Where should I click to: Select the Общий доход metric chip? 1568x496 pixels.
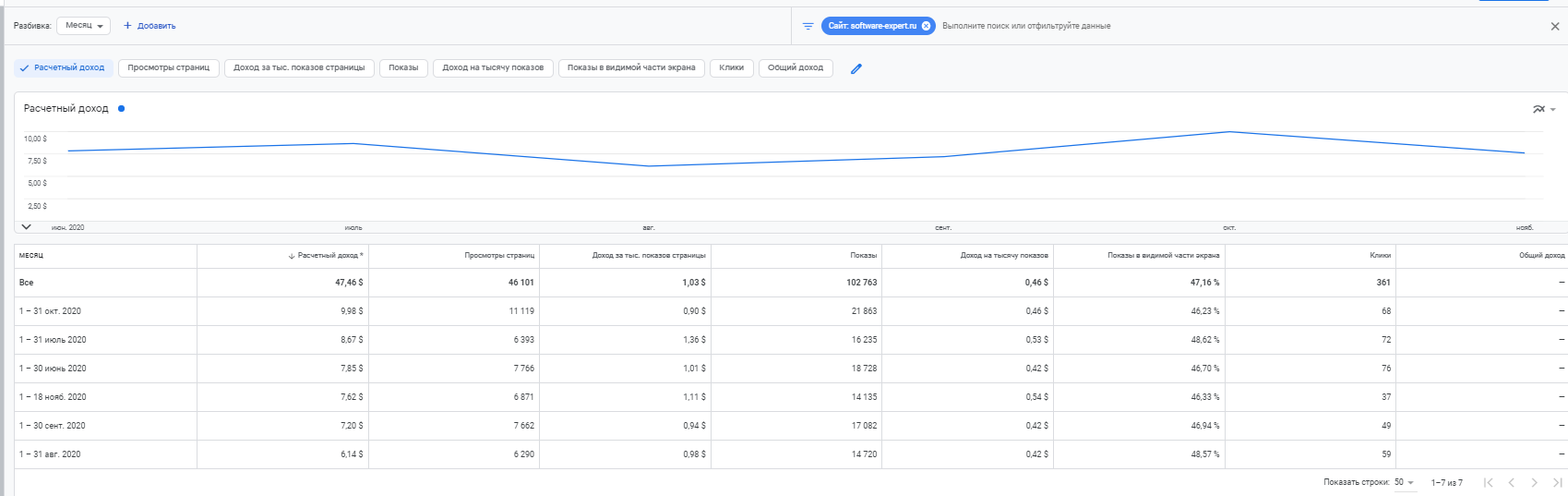pyautogui.click(x=795, y=68)
